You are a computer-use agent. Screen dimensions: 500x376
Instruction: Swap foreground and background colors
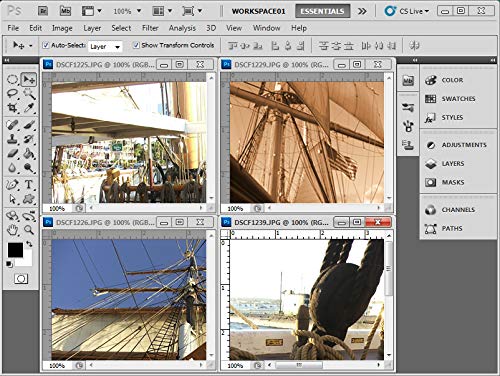coord(29,244)
